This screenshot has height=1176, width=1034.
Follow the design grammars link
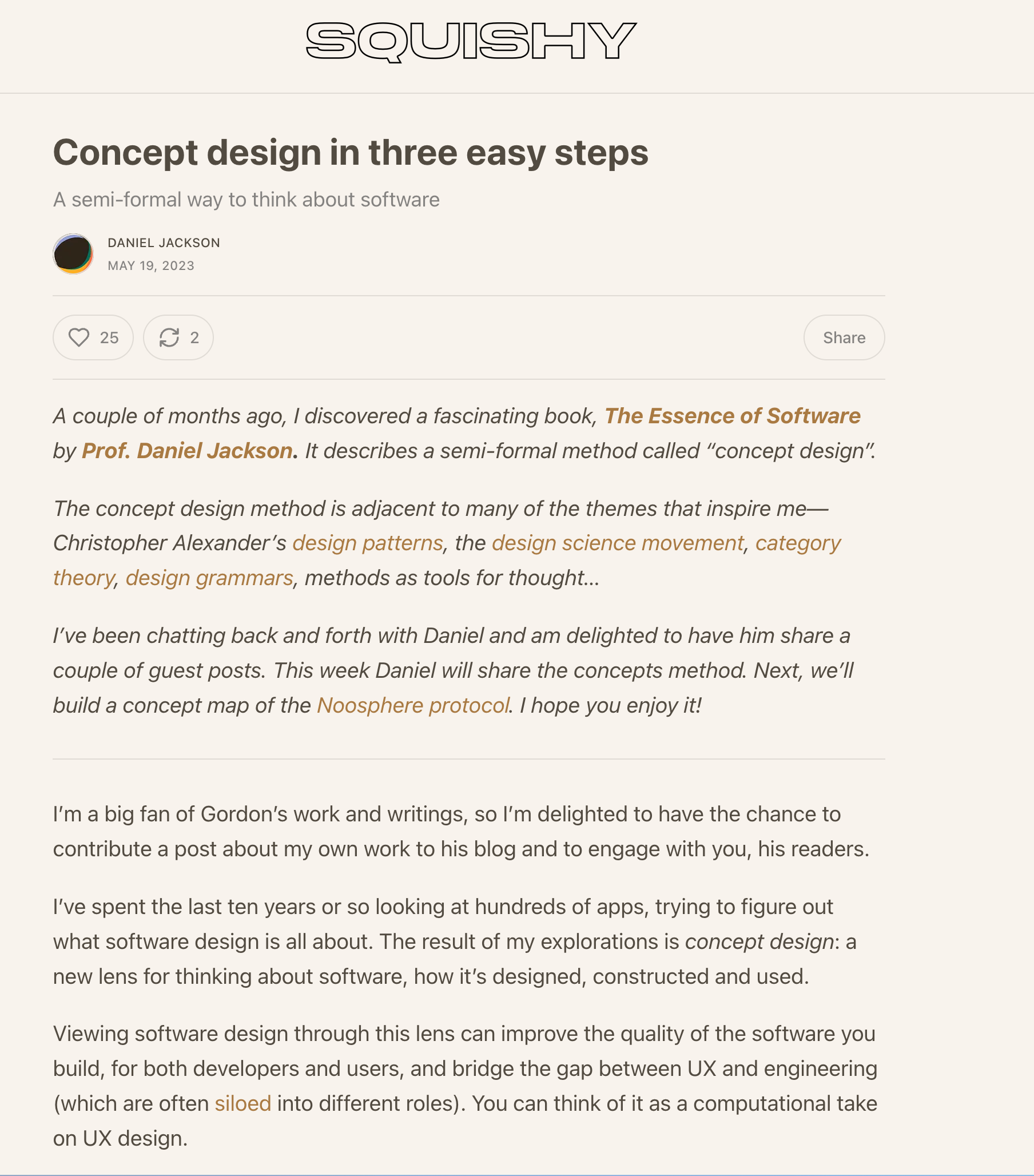point(209,578)
